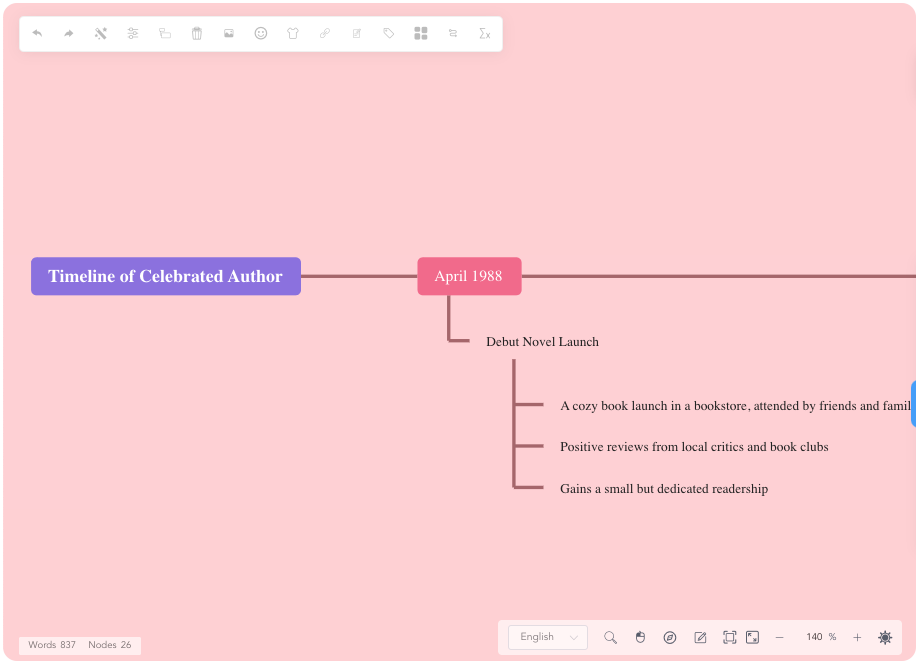Enter fullscreen with expand arrows icon
The image size is (921, 666).
(752, 638)
